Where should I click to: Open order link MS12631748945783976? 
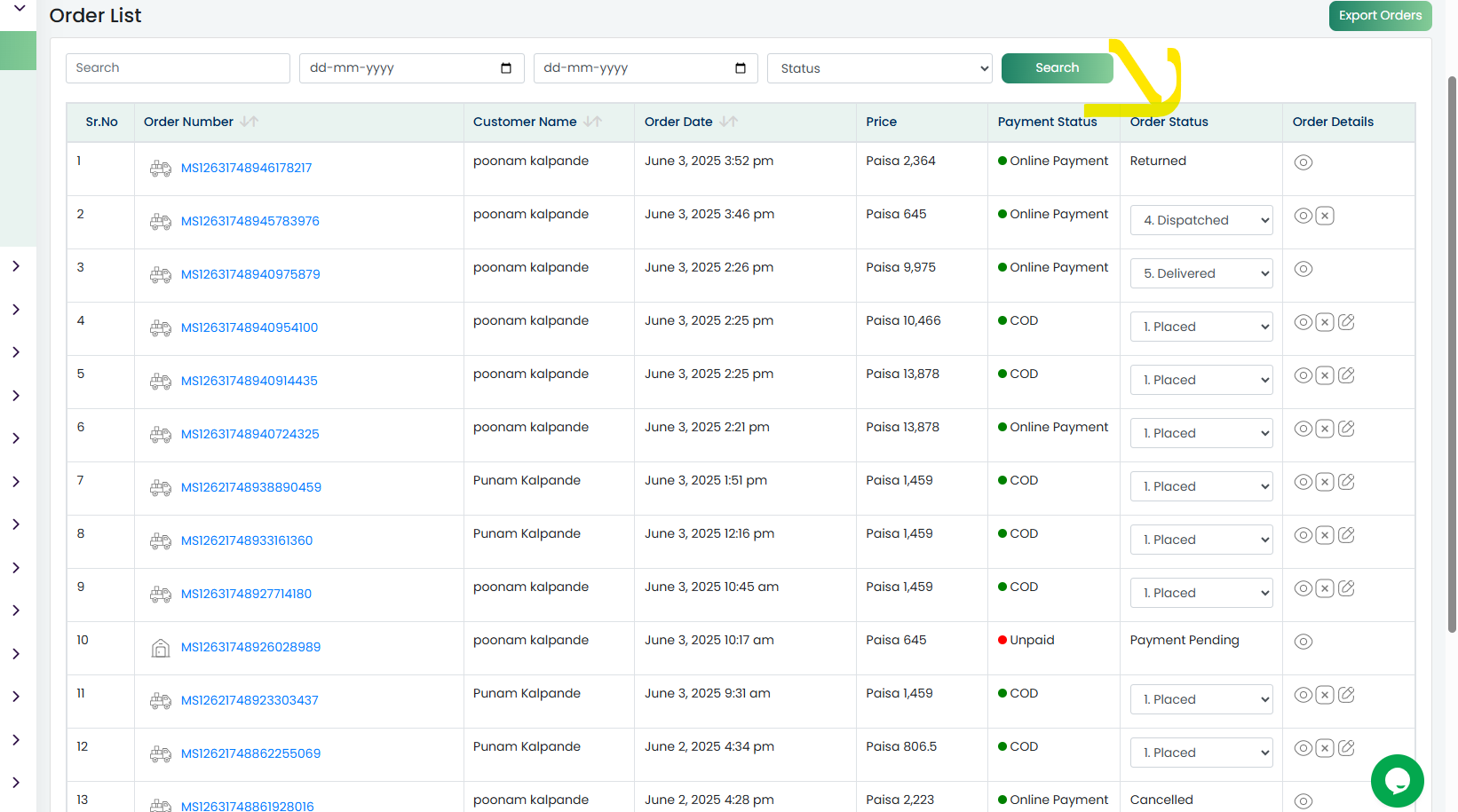coord(250,221)
